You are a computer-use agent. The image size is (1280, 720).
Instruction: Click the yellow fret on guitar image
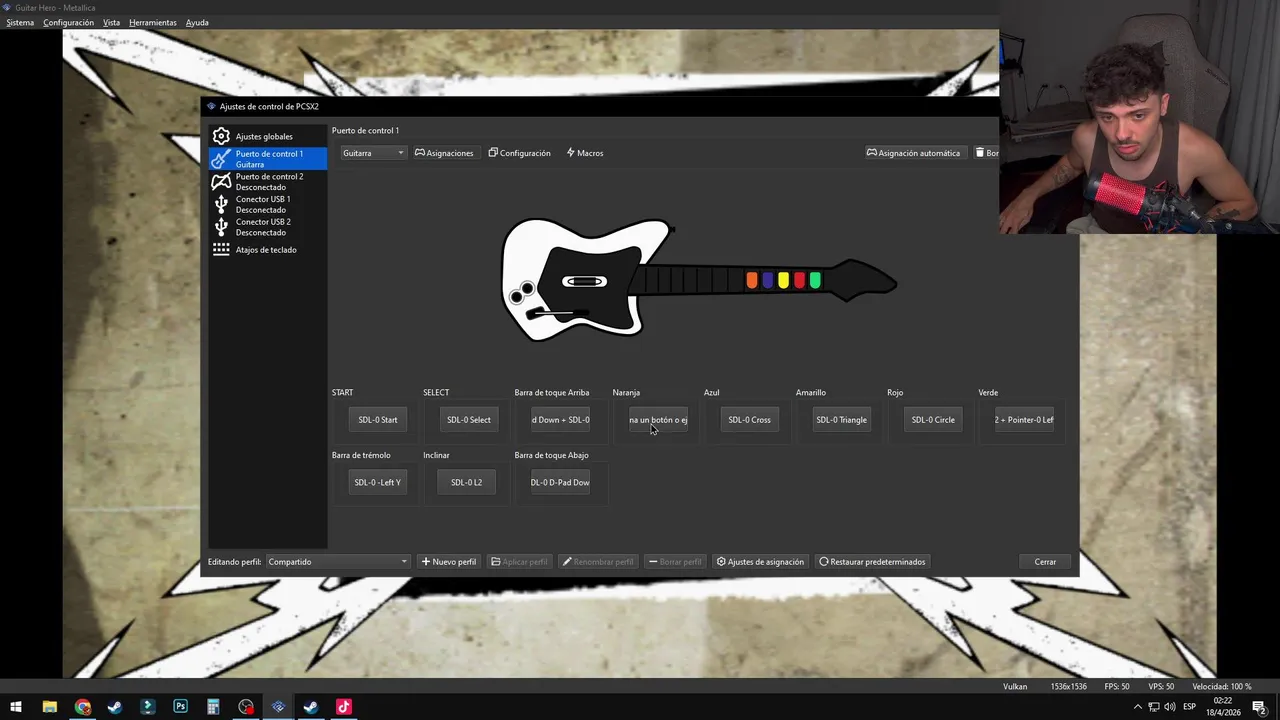(784, 281)
